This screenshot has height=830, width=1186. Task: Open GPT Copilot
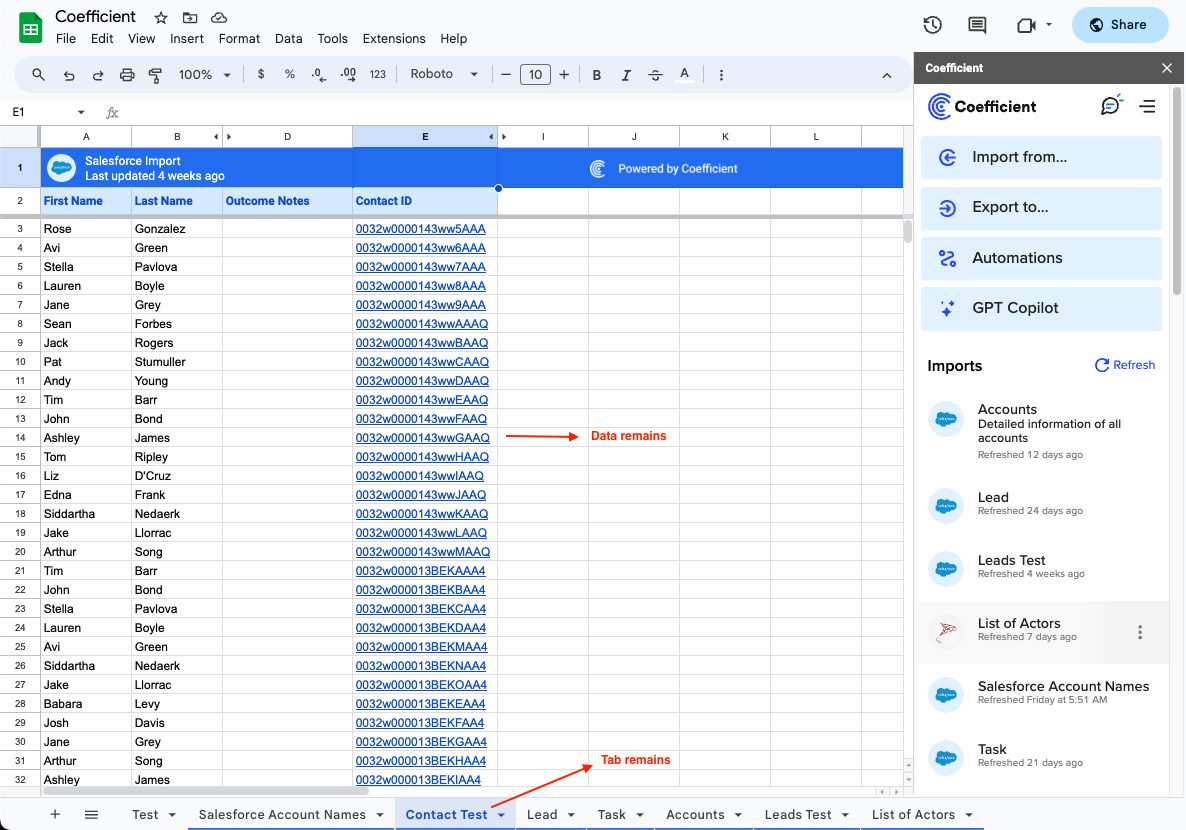[x=1041, y=308]
